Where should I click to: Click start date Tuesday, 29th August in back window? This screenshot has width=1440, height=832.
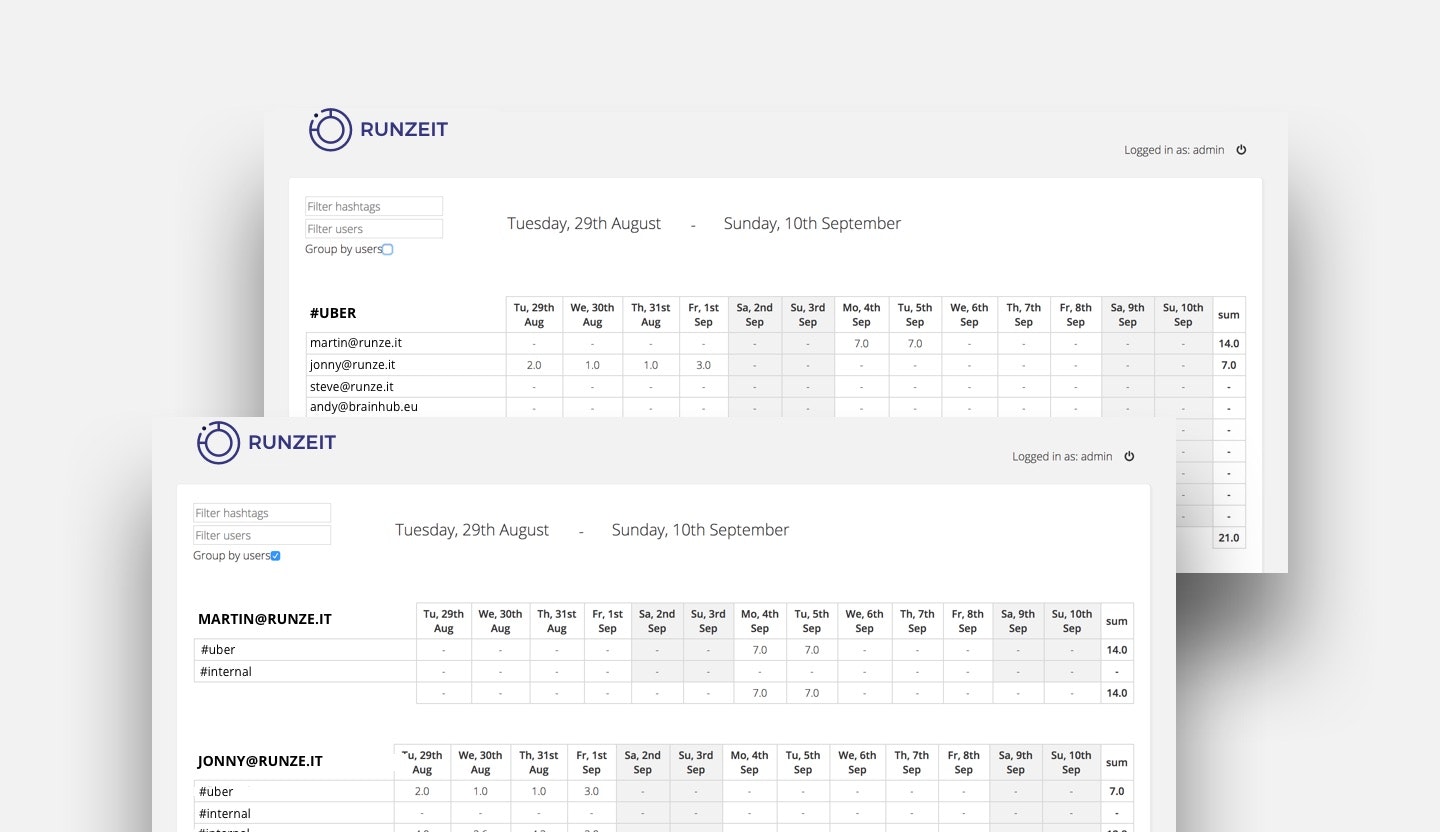tap(584, 224)
